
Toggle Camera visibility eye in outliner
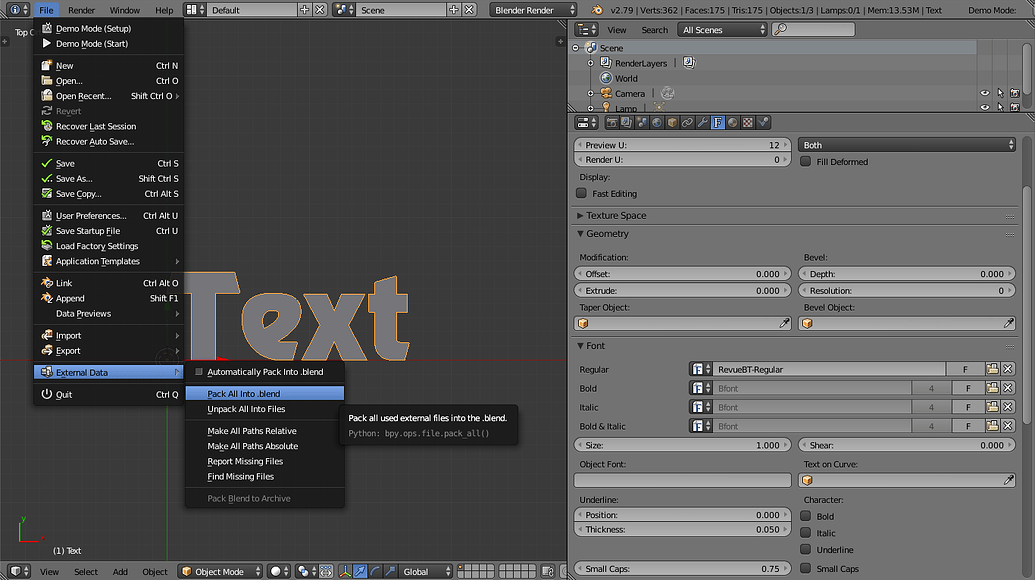985,93
